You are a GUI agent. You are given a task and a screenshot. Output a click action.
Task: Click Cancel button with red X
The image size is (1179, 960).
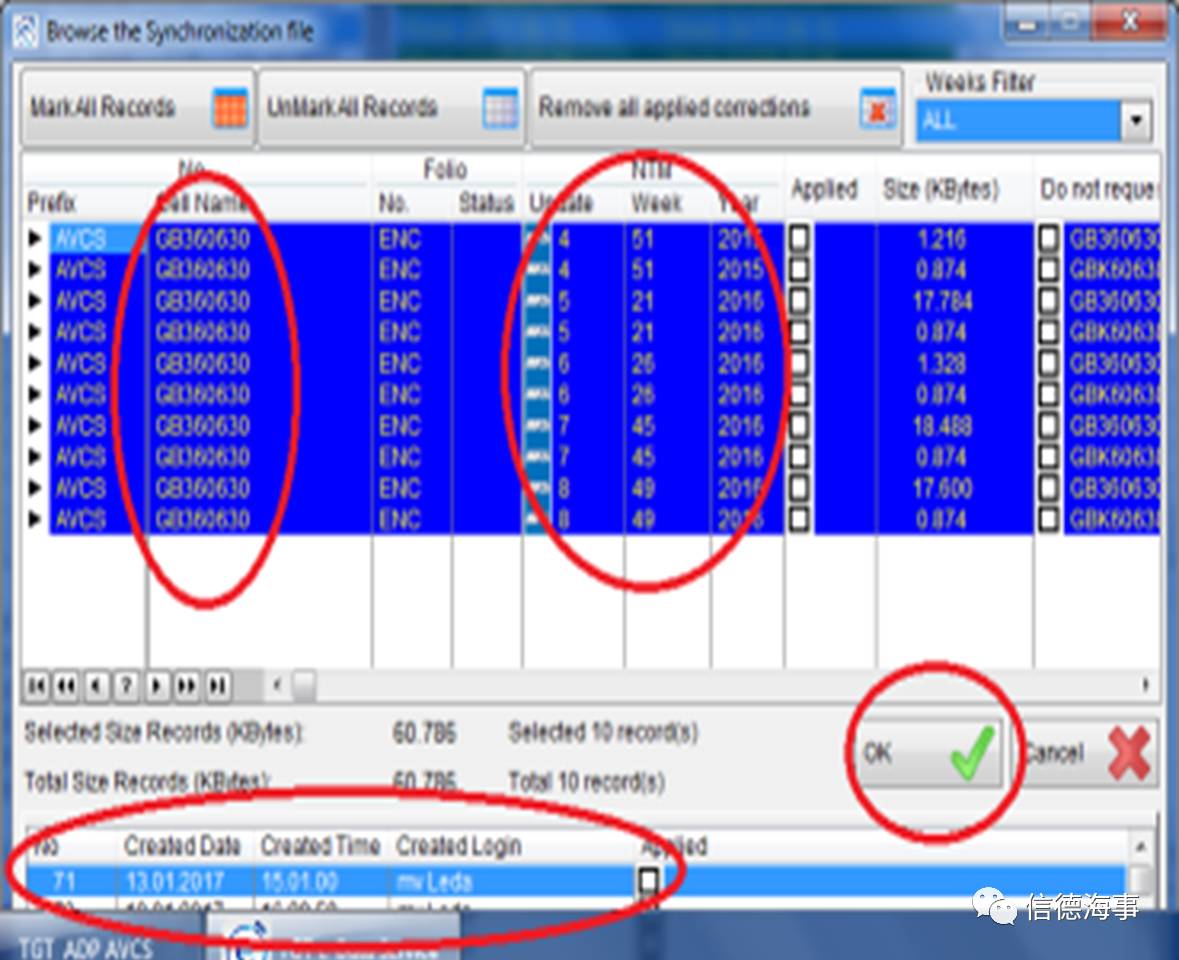pos(1086,752)
